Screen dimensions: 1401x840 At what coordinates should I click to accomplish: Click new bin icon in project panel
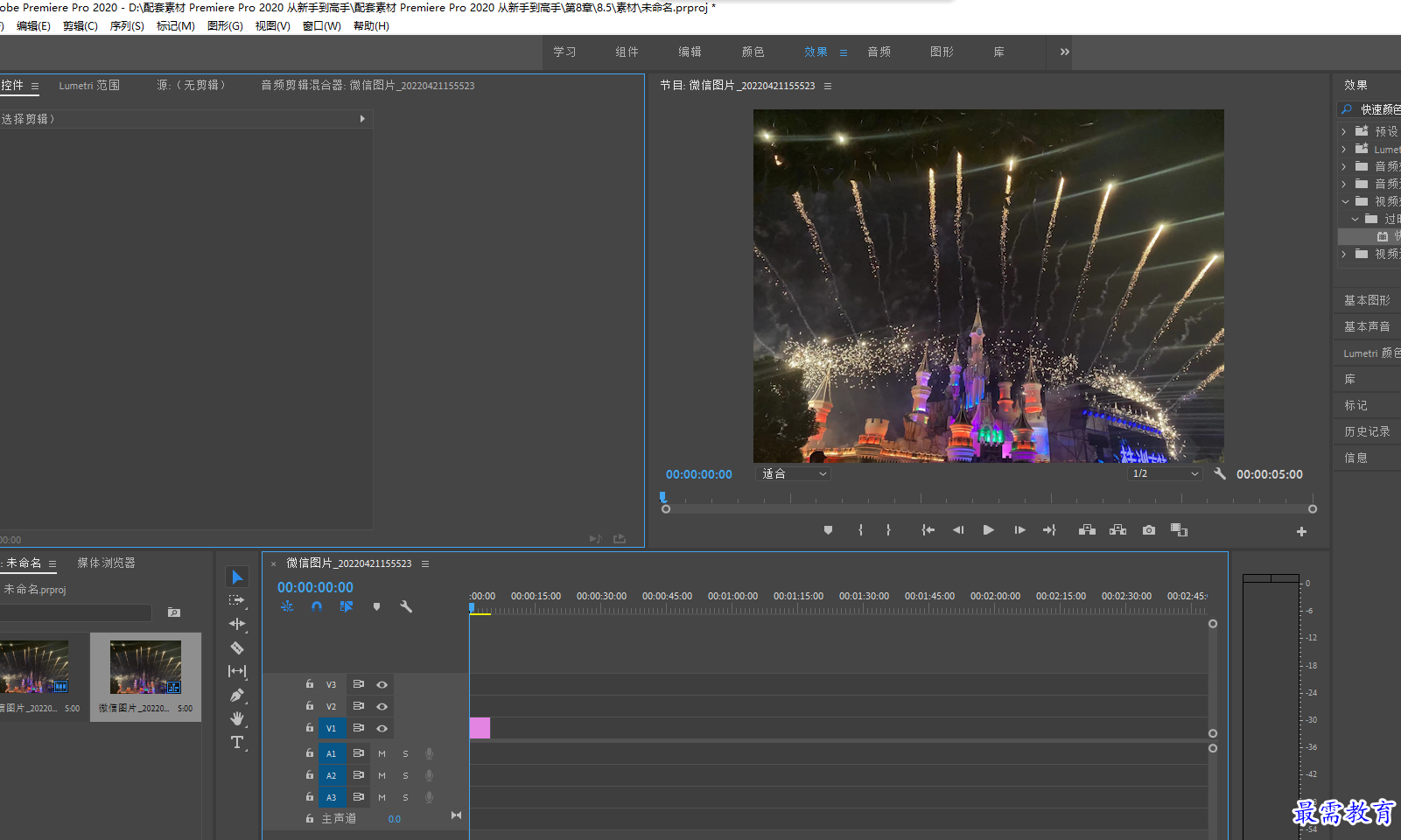tap(174, 612)
